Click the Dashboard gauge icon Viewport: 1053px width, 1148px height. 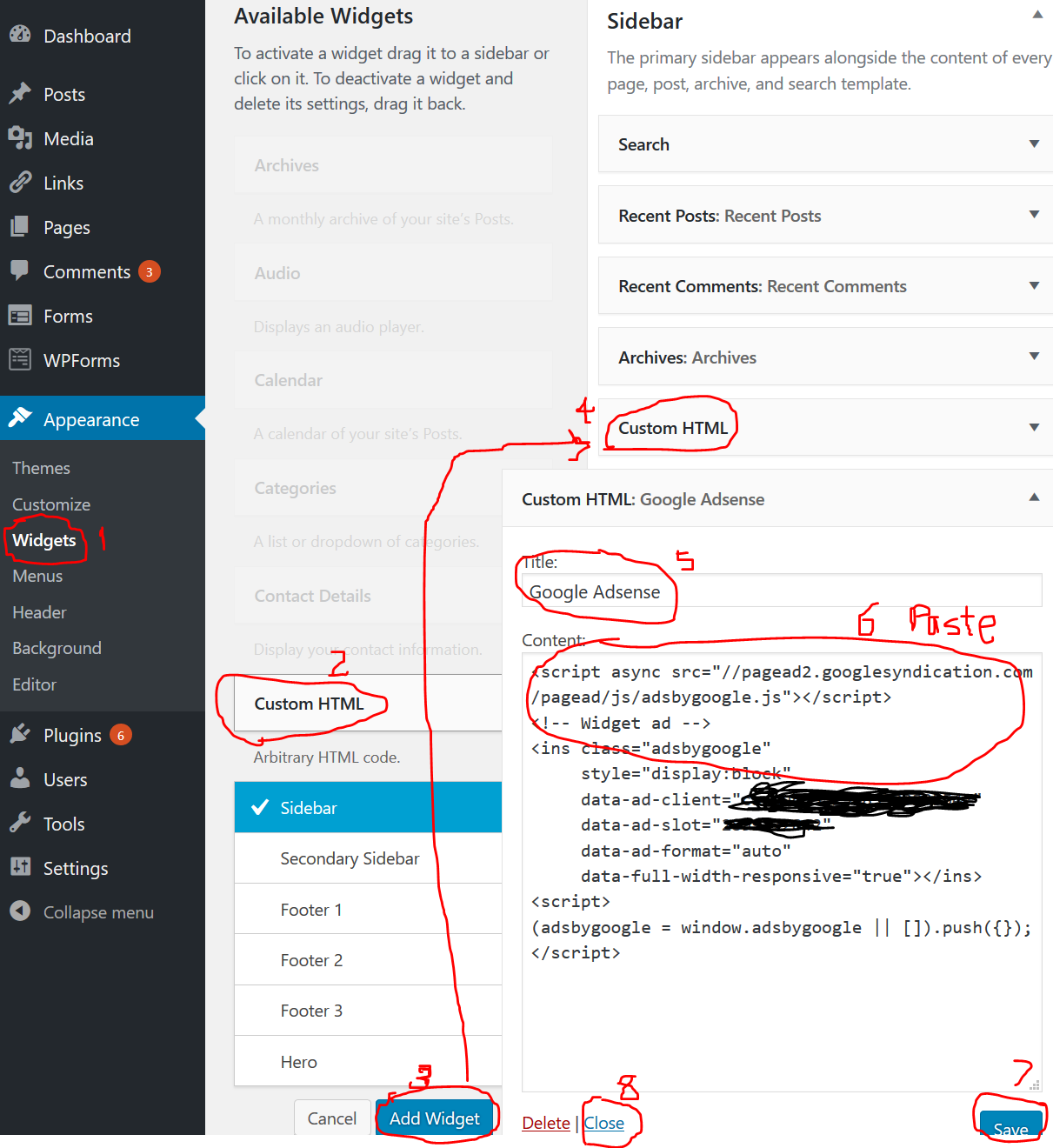(x=20, y=35)
